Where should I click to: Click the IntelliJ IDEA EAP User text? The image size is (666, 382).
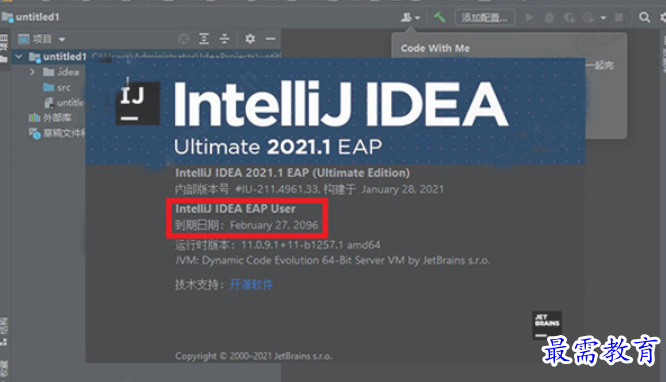(235, 209)
